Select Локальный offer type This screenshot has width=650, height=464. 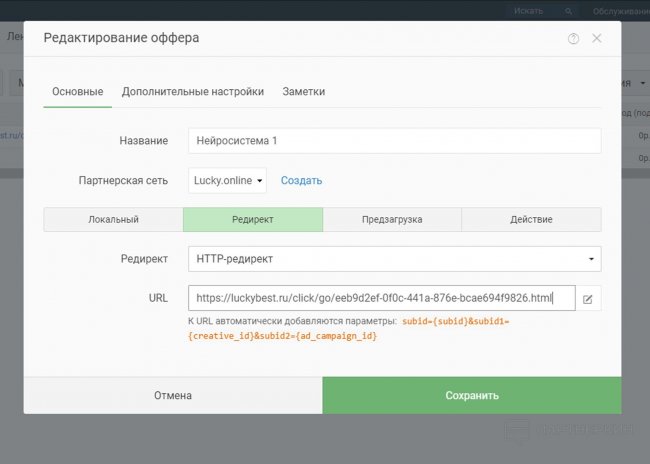113,219
